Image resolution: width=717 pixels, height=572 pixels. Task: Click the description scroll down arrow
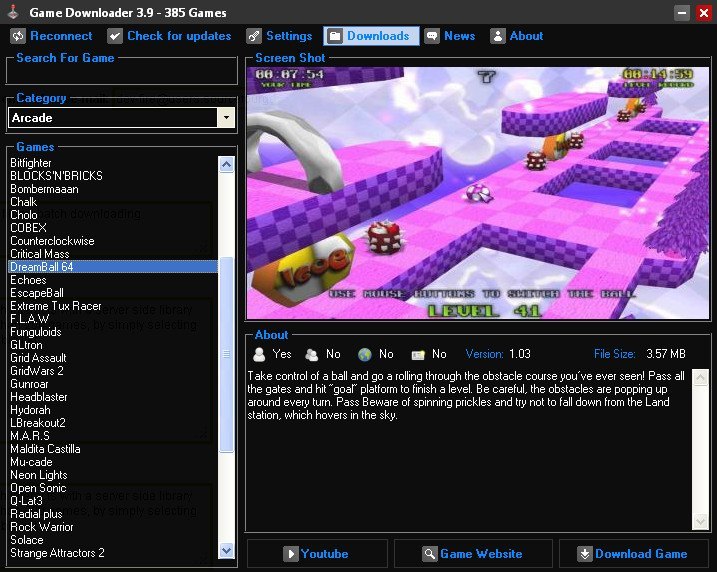point(701,521)
